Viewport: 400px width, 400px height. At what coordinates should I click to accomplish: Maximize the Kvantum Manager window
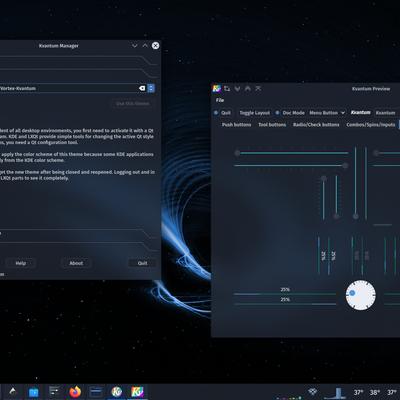[x=145, y=46]
